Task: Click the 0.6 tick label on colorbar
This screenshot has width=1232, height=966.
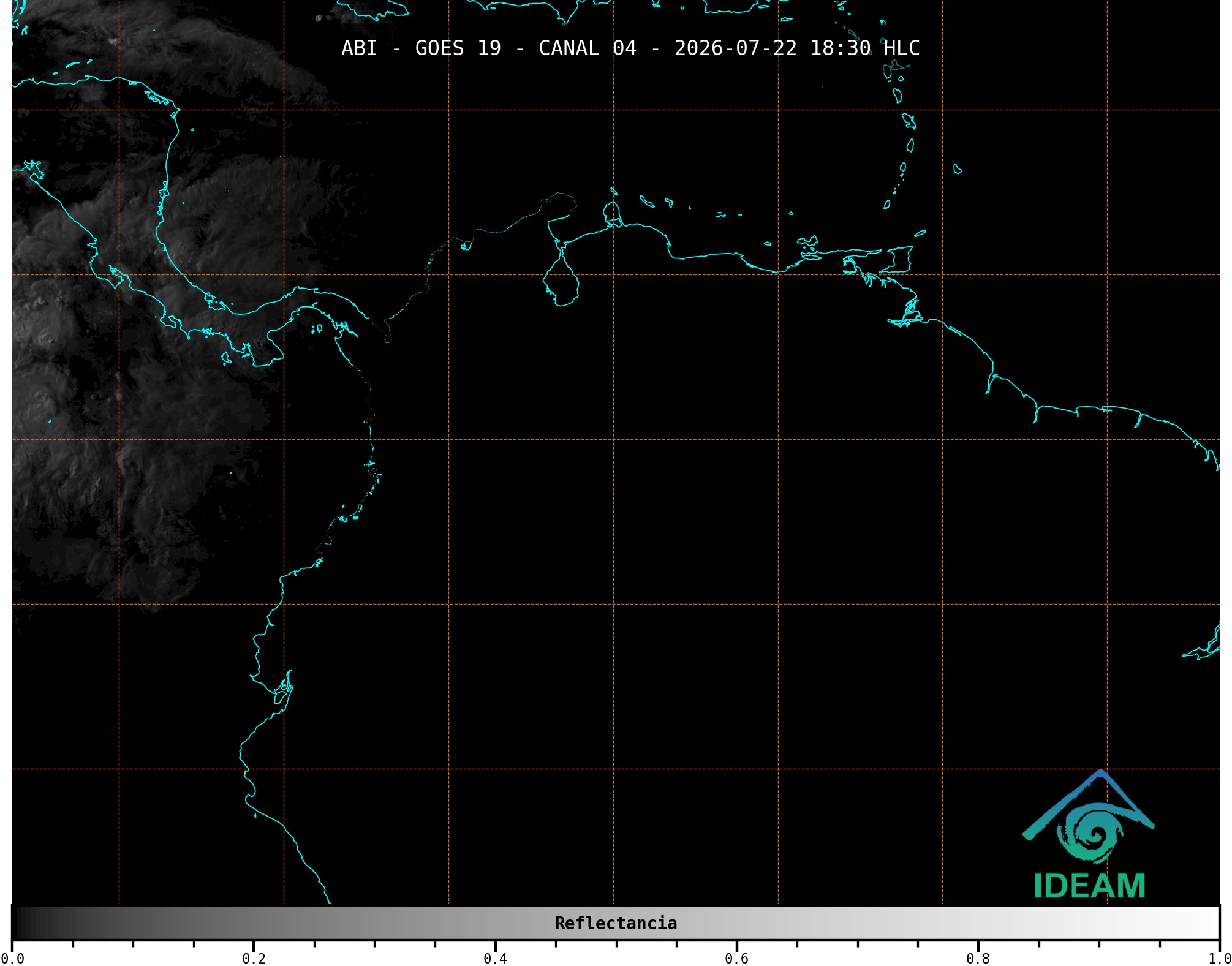Action: (736, 958)
